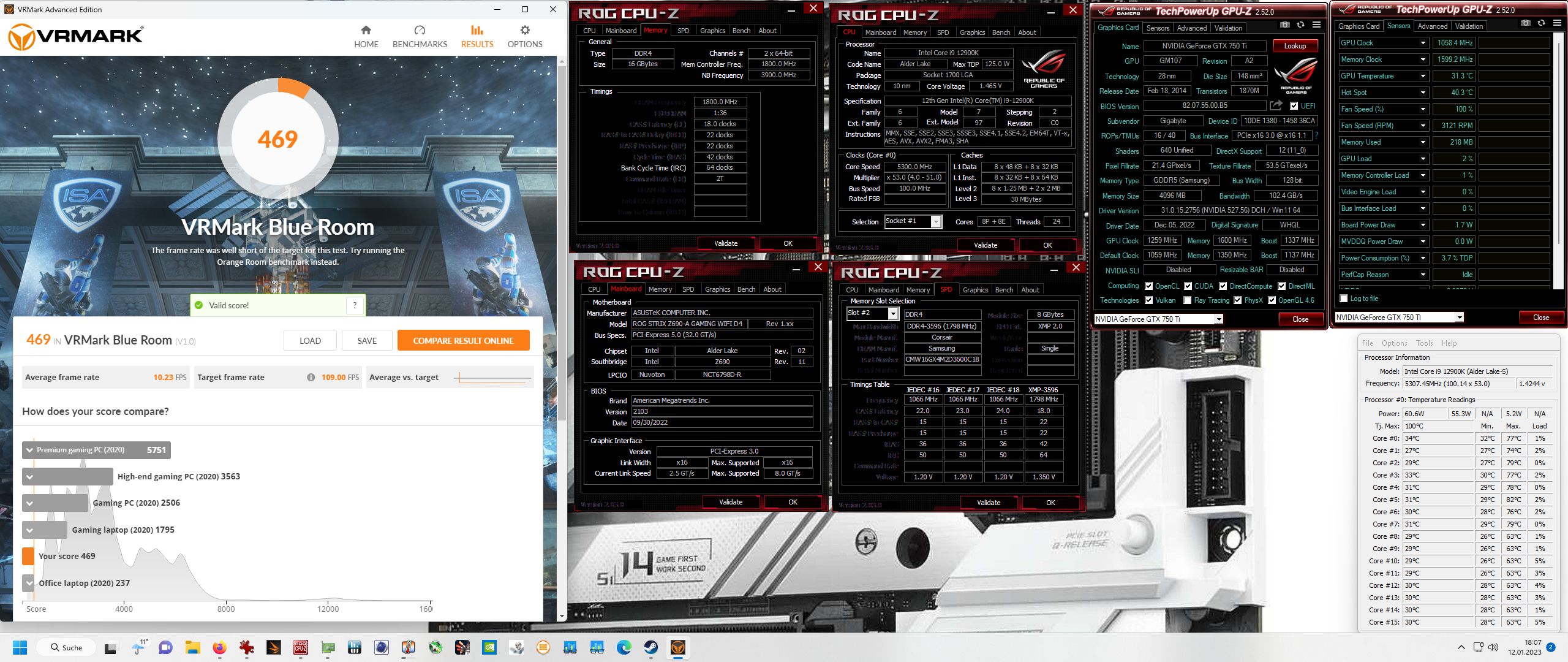Click the BIOS export arrow icon in GPU-Z

click(x=1276, y=105)
